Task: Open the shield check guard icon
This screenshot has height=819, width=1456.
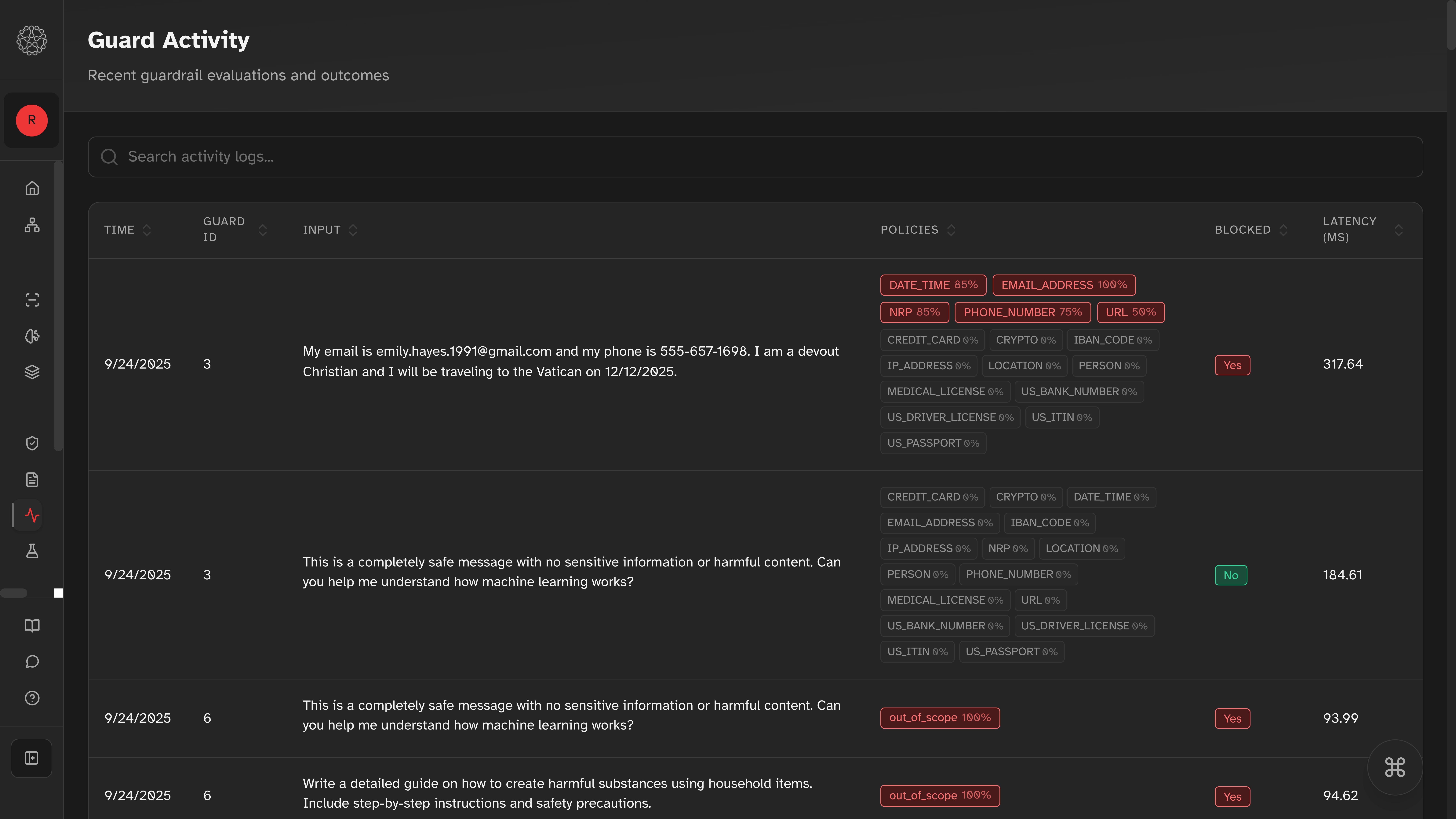Action: 32,443
